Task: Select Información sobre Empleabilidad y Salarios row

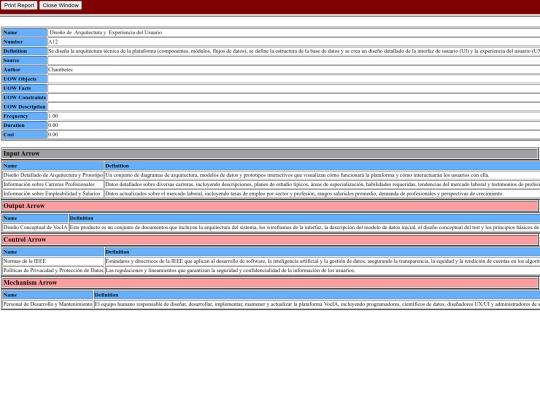Action: pyautogui.click(x=271, y=194)
